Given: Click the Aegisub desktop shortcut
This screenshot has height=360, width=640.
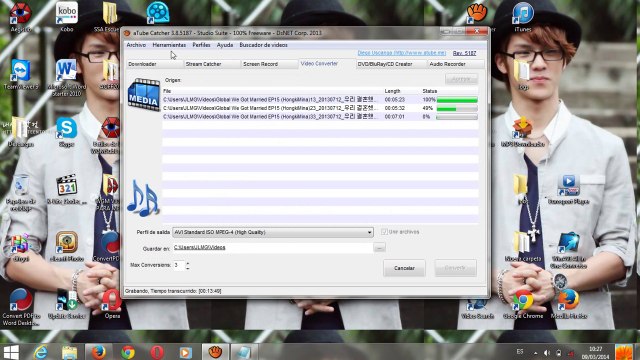Looking at the screenshot, I should [20, 17].
